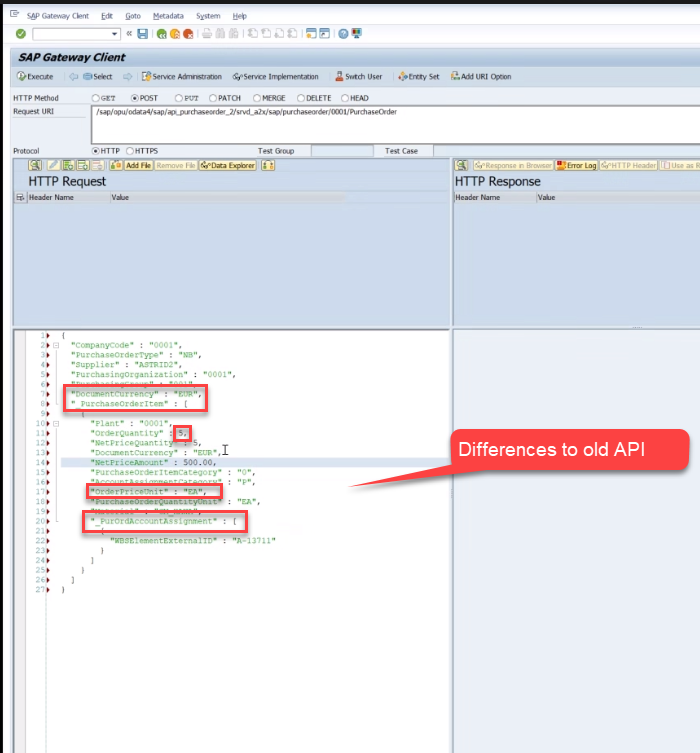Click the Last Page icon
This screenshot has width=700, height=753.
coord(292,34)
